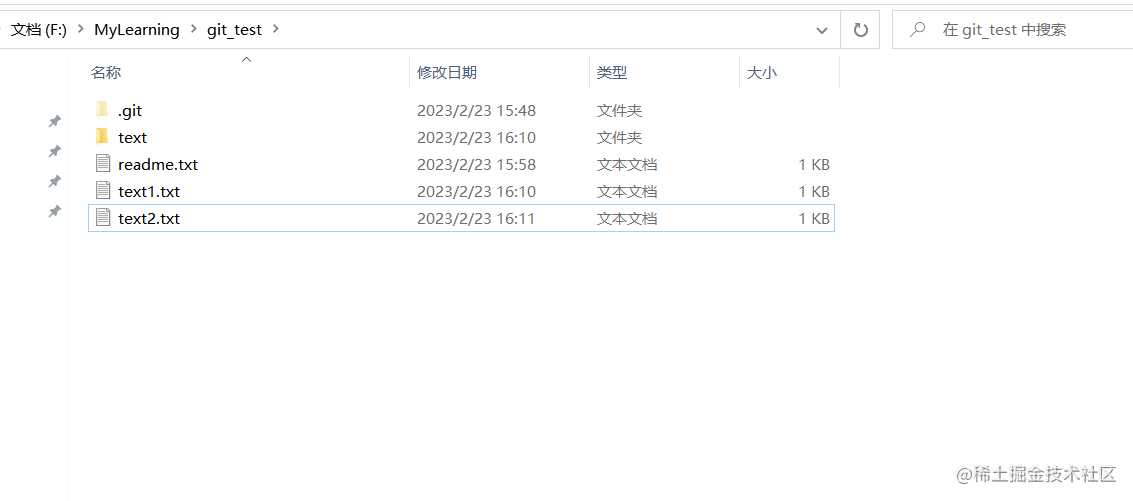The height and width of the screenshot is (501, 1133).
Task: Click the readme.txt document icon
Action: tap(103, 163)
